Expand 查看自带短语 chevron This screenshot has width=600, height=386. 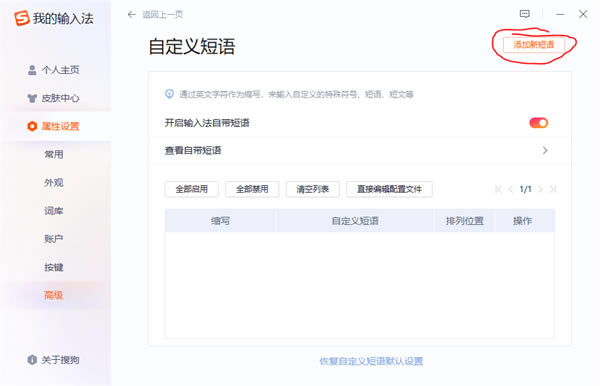click(x=545, y=150)
